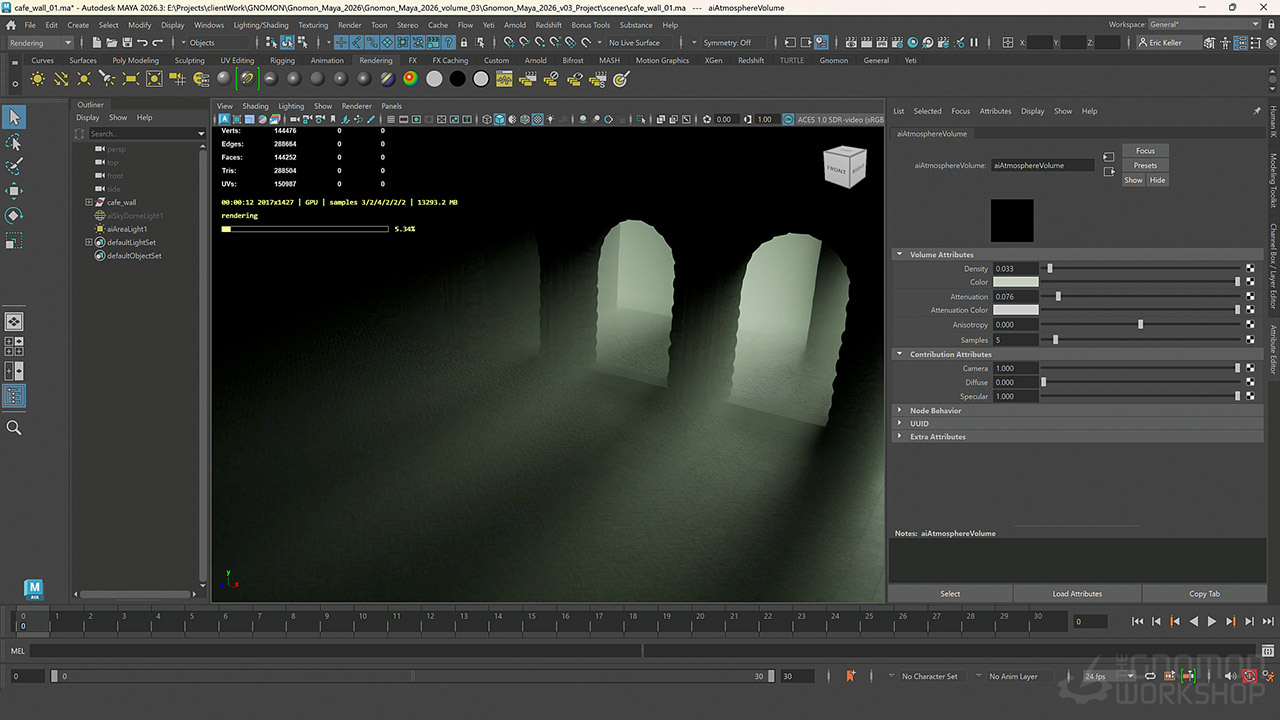
Task: Click the play forward button
Action: pos(1212,621)
